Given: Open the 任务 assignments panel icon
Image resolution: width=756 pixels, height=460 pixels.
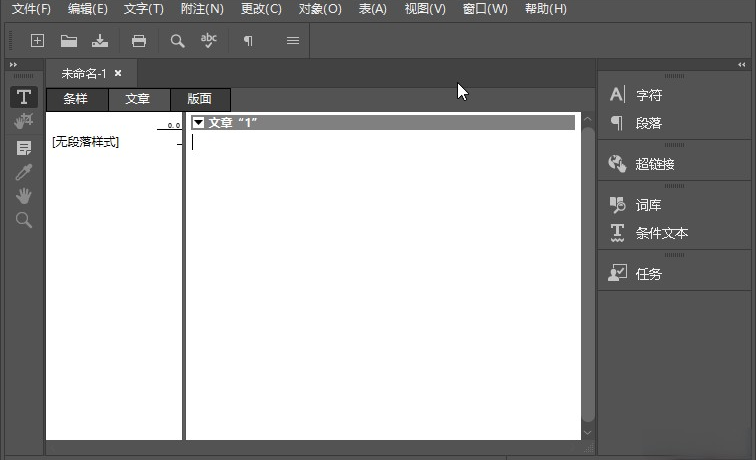Looking at the screenshot, I should (618, 273).
